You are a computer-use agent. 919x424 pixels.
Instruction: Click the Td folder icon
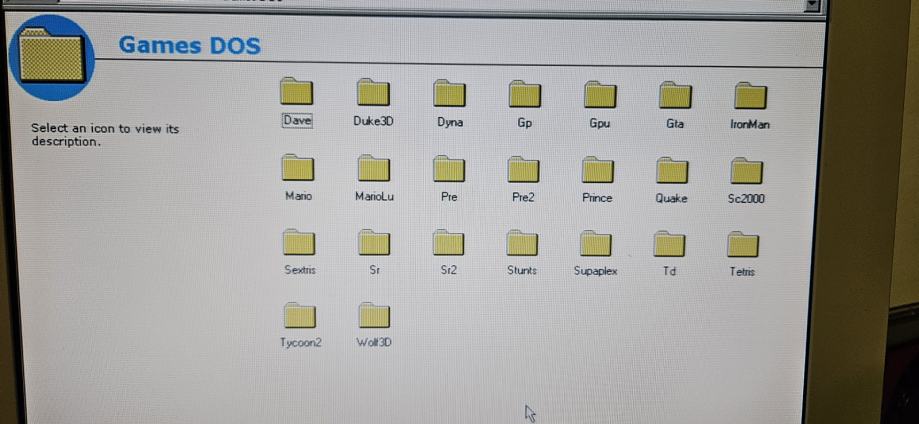[x=669, y=245]
